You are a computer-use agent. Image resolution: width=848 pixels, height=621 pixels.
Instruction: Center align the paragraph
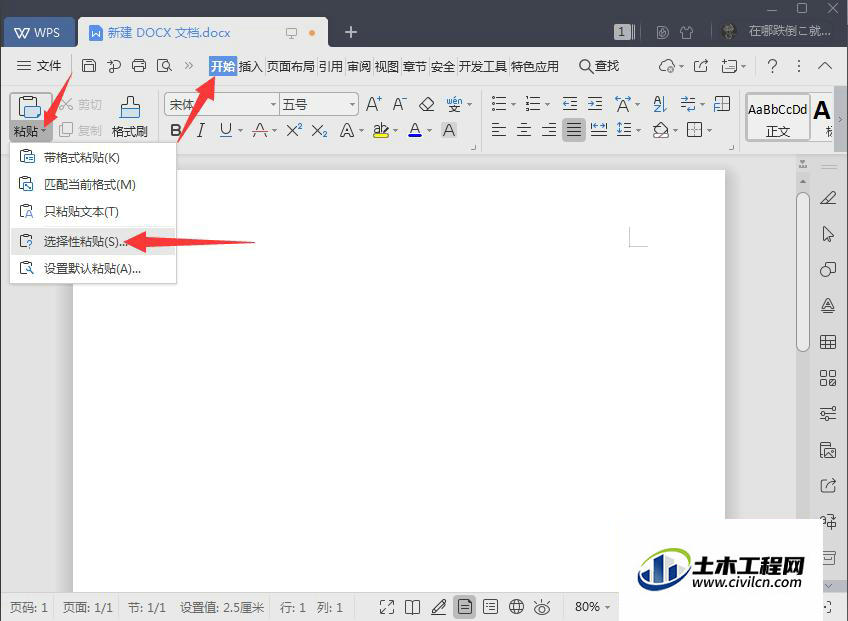coord(524,130)
